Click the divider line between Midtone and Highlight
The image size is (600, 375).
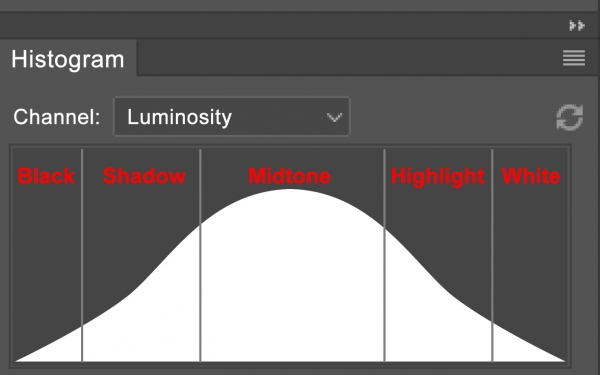coord(385,255)
